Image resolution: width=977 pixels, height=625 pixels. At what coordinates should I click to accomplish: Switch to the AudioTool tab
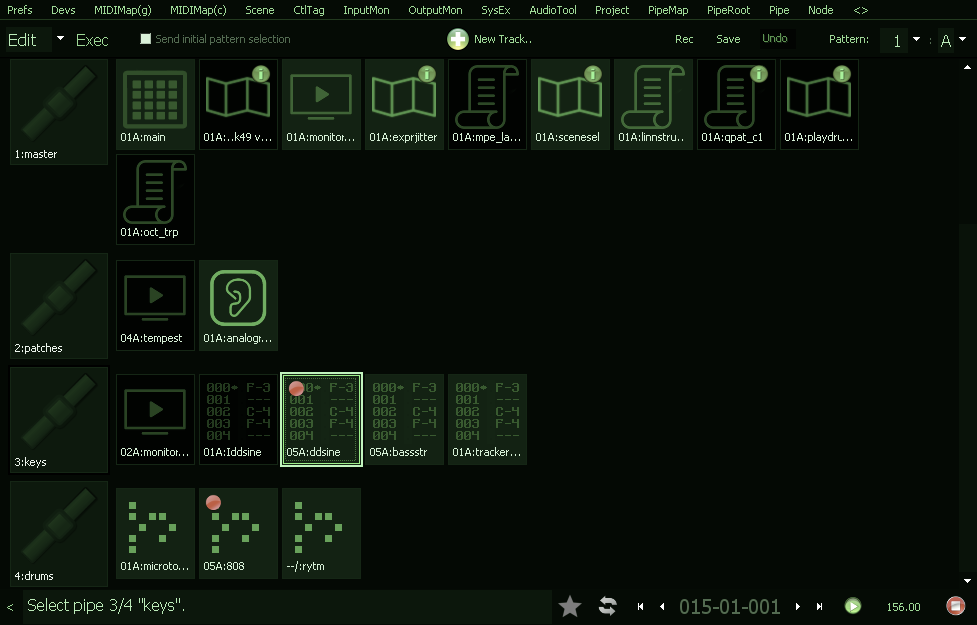[553, 10]
